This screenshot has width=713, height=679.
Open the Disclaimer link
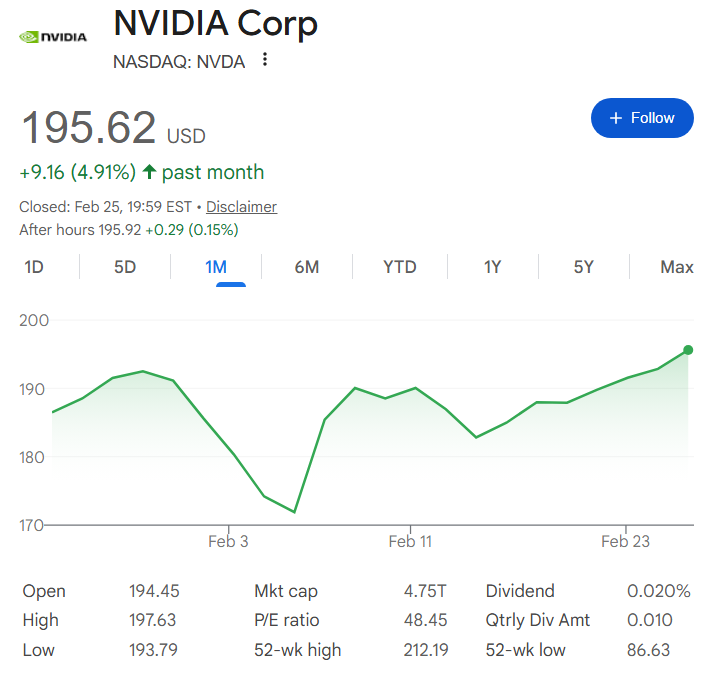click(x=241, y=207)
